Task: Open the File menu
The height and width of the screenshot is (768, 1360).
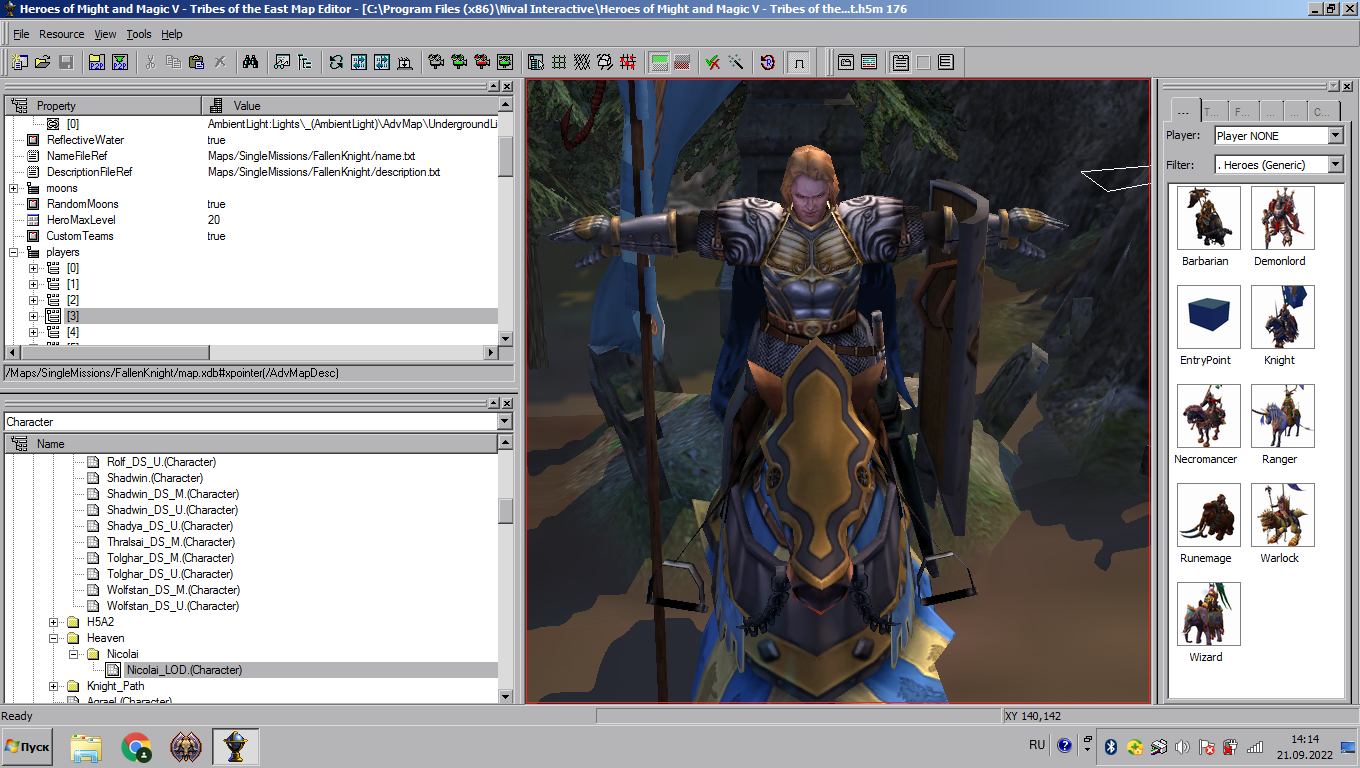Action: (21, 34)
